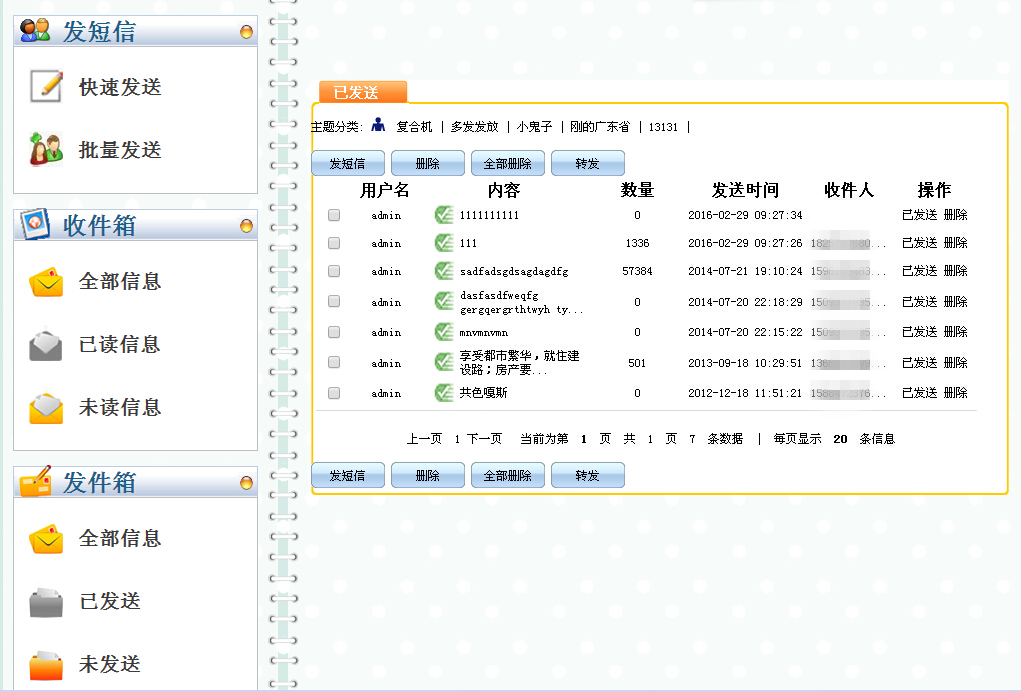Open 未发送 orange folder icon
Viewport: 1021px width, 692px height.
point(46,665)
